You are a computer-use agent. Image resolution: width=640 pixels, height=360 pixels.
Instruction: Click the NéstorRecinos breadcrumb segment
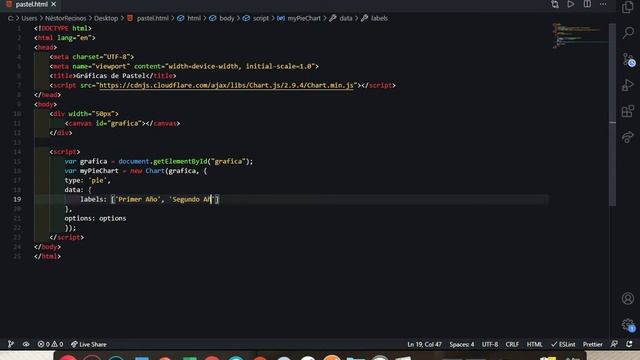coord(65,18)
